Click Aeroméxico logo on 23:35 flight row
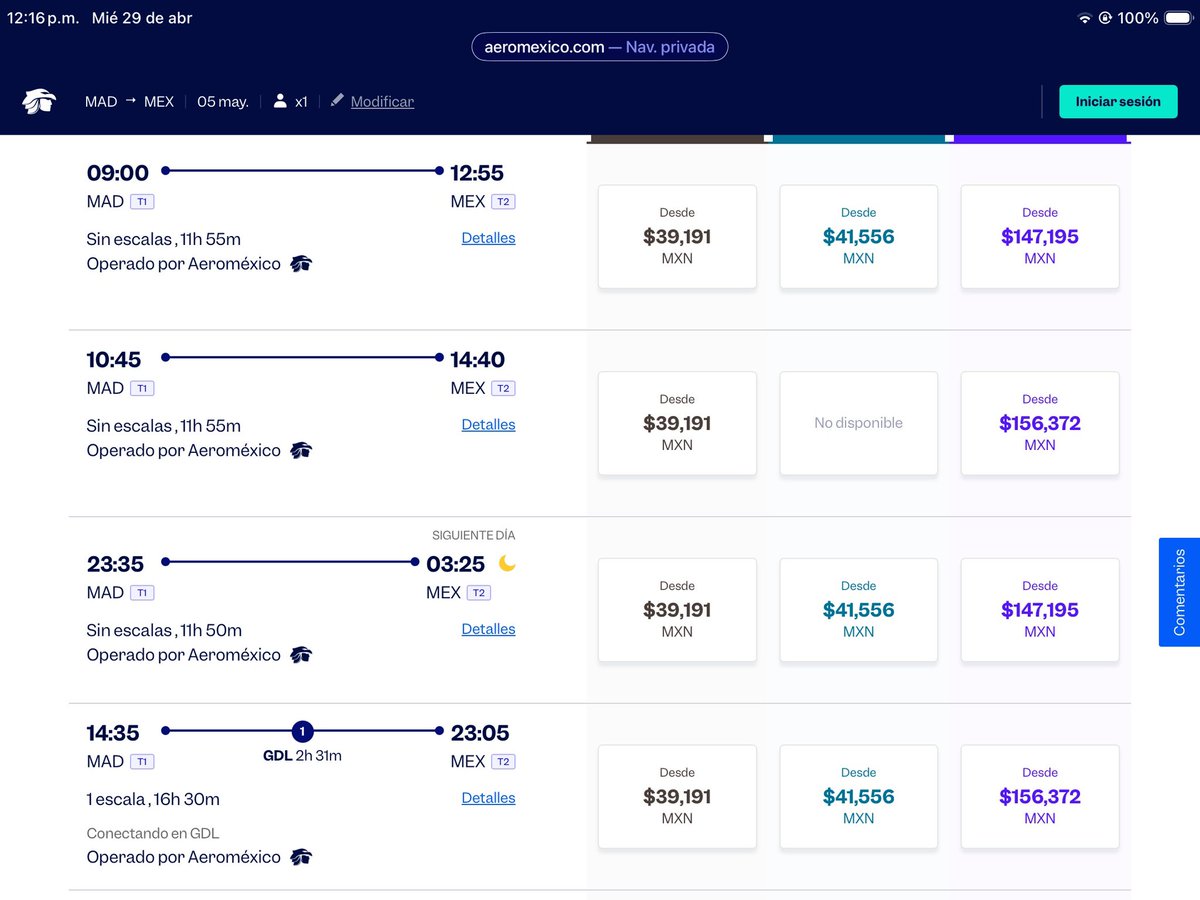Image resolution: width=1200 pixels, height=900 pixels. pos(301,655)
